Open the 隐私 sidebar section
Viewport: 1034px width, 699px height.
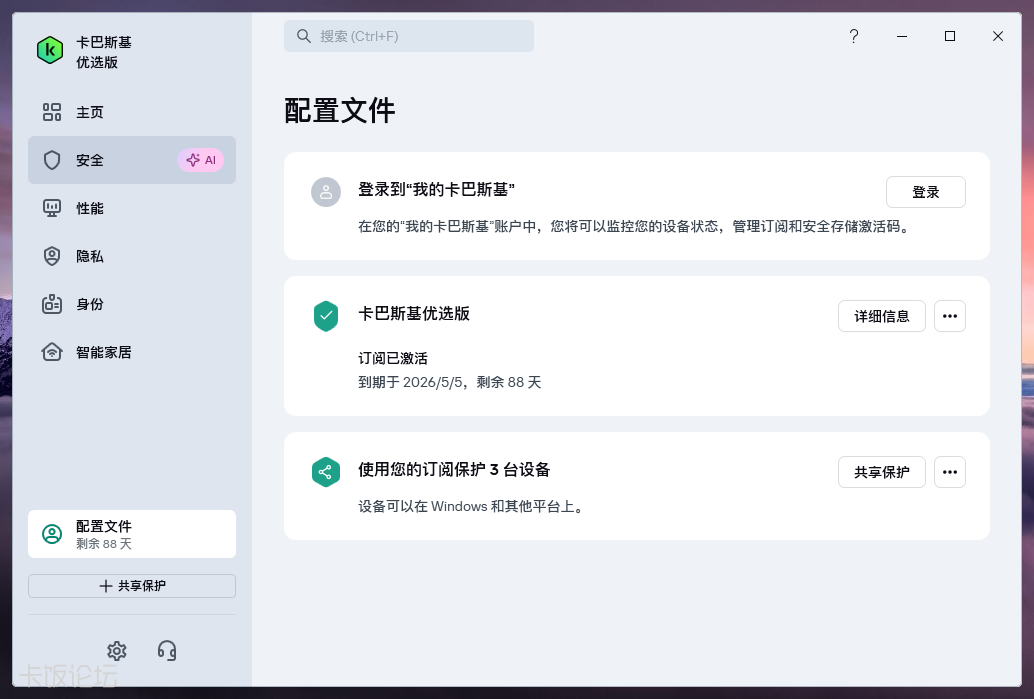point(90,256)
